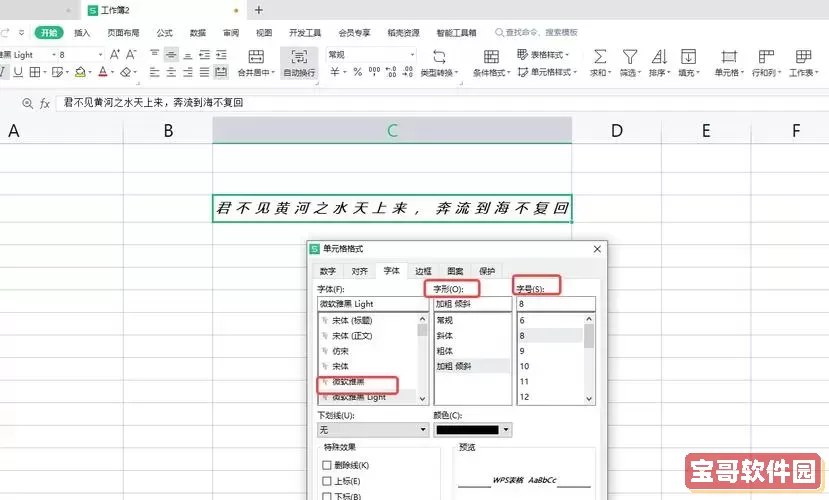Viewport: 829px width, 500px height.
Task: Click the 填充 fill icon
Action: pos(688,57)
